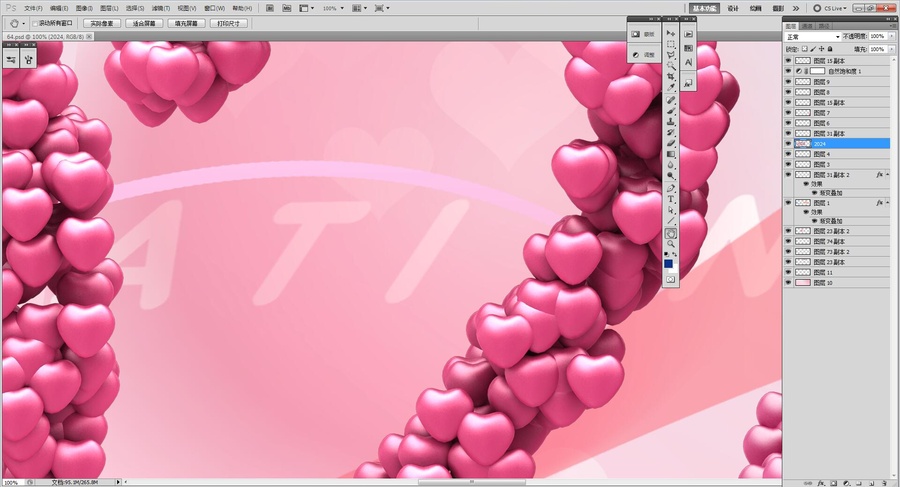Select the Polygonal Lasso tool
The width and height of the screenshot is (900, 487).
(x=670, y=55)
